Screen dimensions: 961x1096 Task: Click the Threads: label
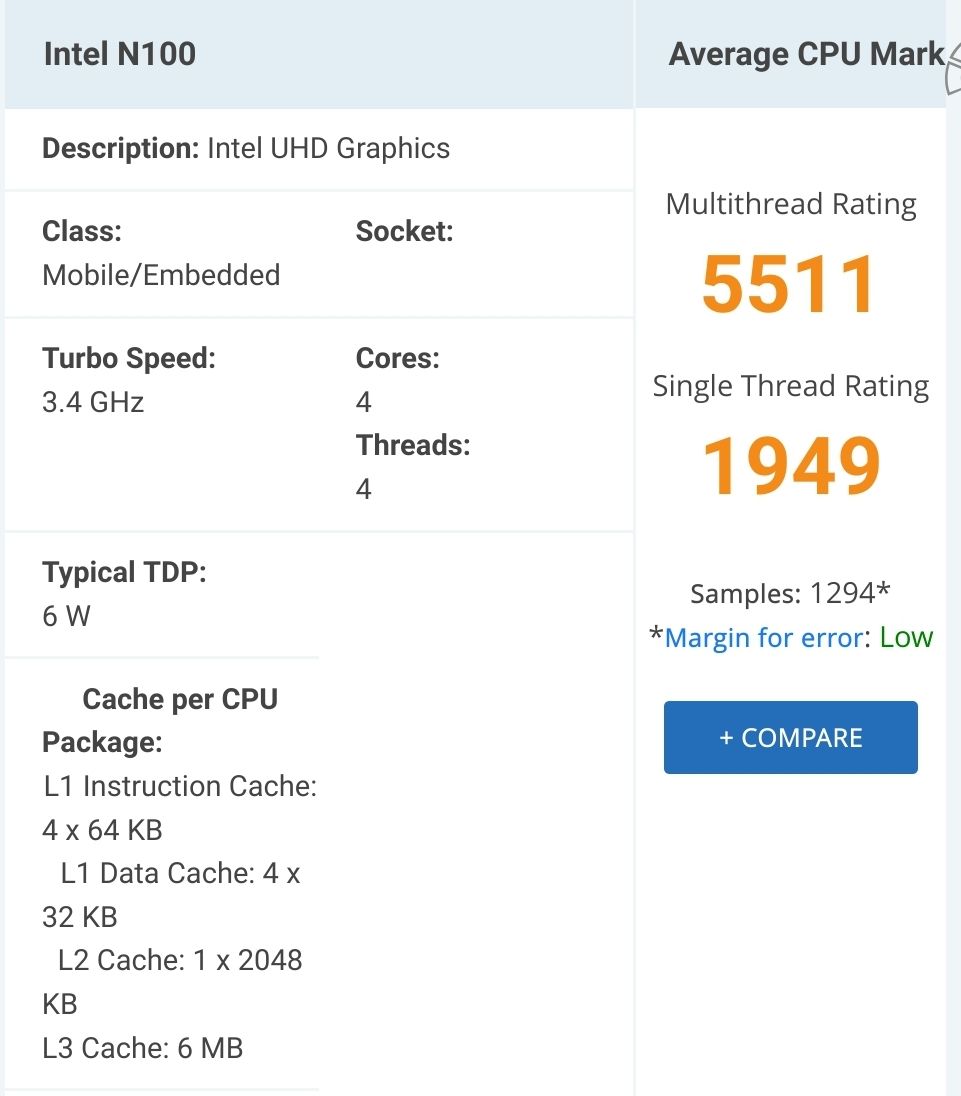click(412, 445)
